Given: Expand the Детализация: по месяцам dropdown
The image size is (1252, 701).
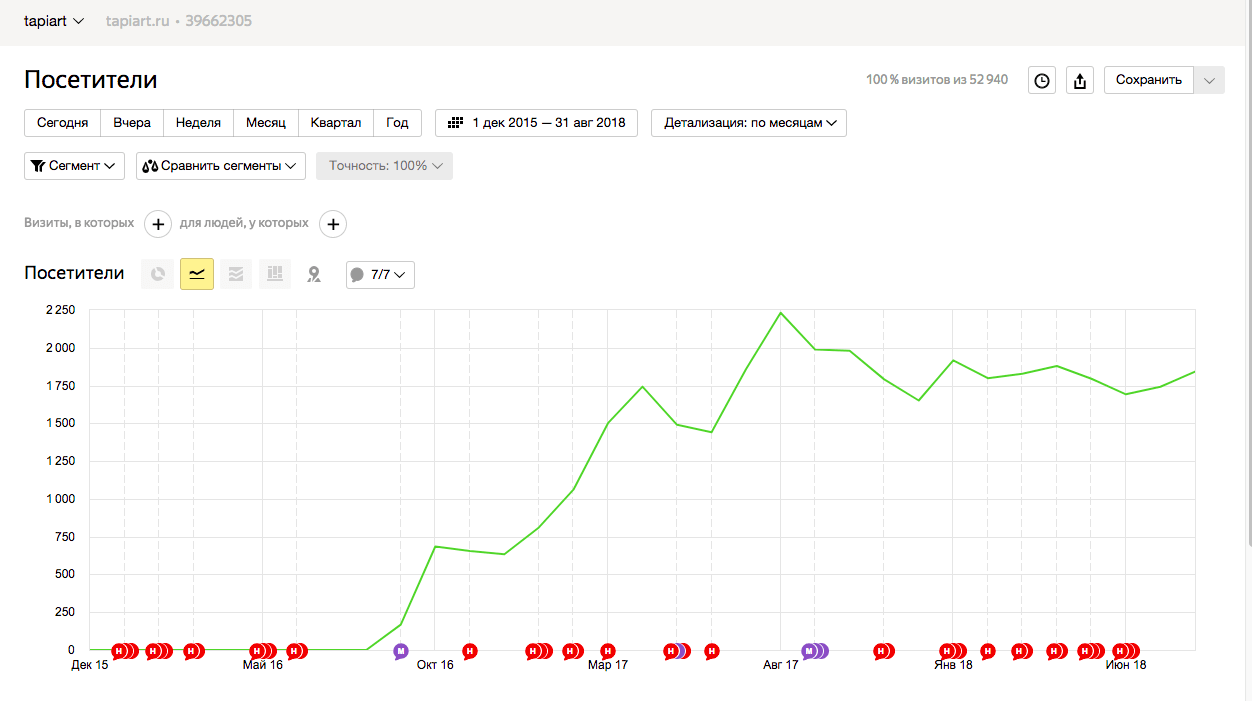Looking at the screenshot, I should (749, 123).
